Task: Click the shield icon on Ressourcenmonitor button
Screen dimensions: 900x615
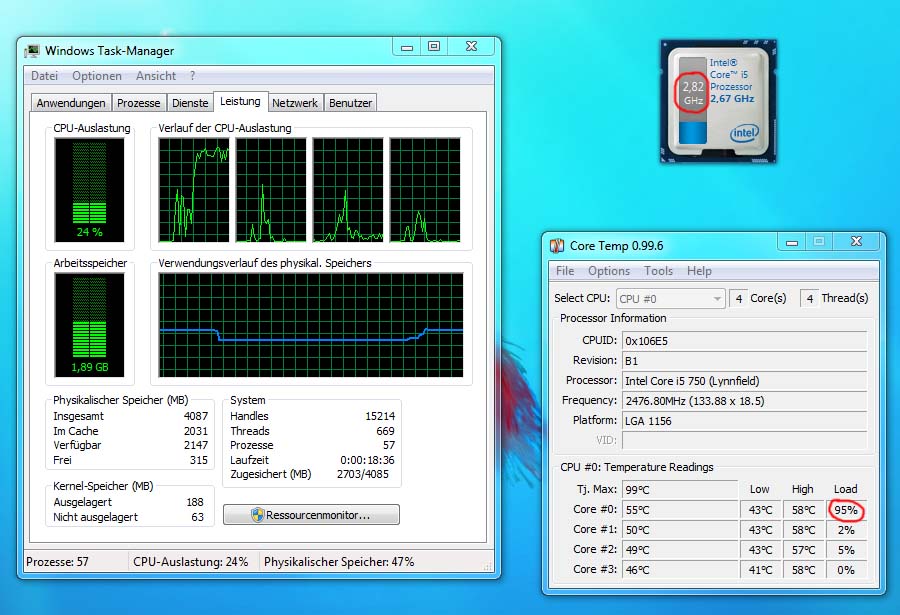Action: pyautogui.click(x=258, y=515)
